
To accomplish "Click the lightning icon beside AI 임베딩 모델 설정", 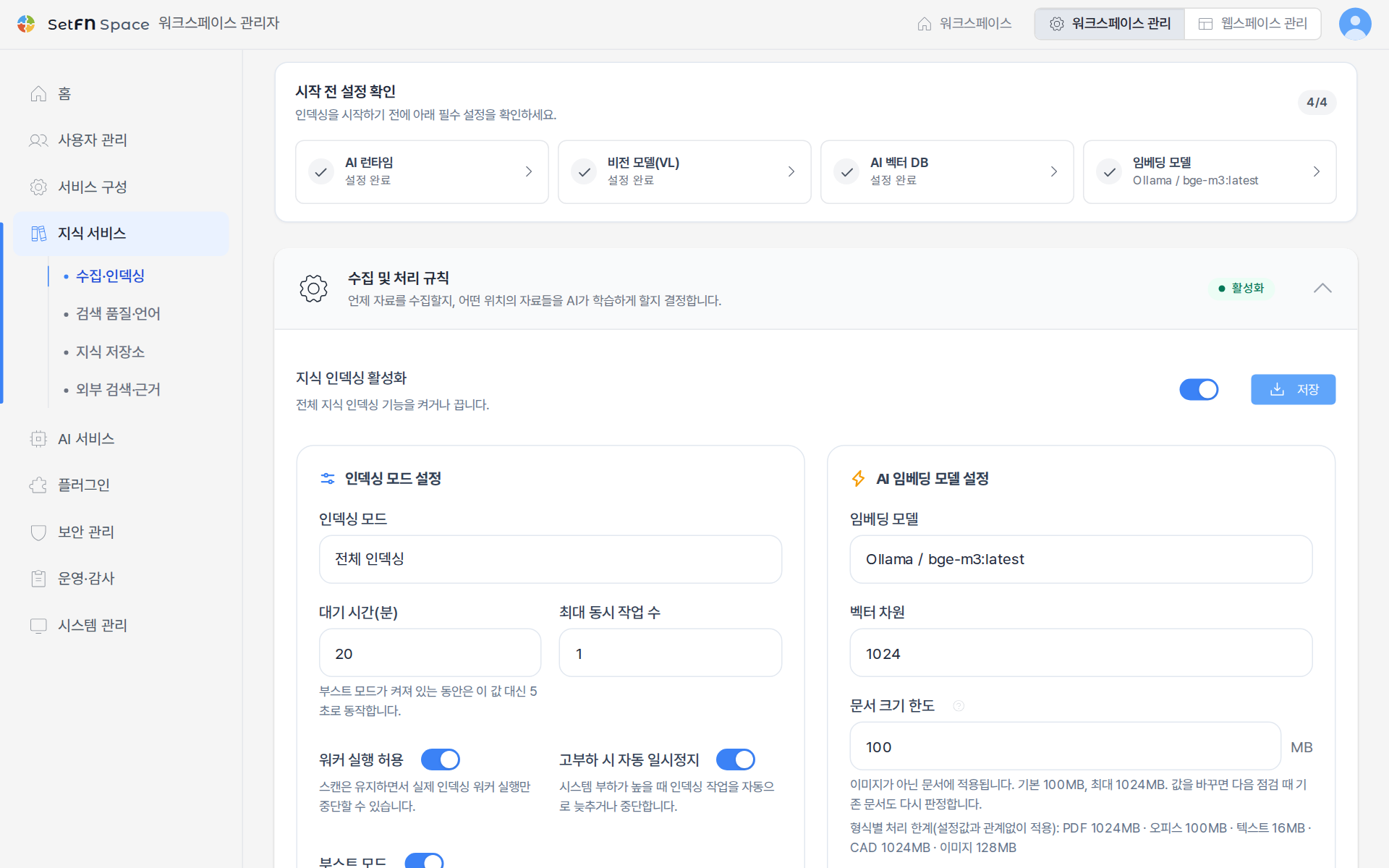I will (x=858, y=479).
